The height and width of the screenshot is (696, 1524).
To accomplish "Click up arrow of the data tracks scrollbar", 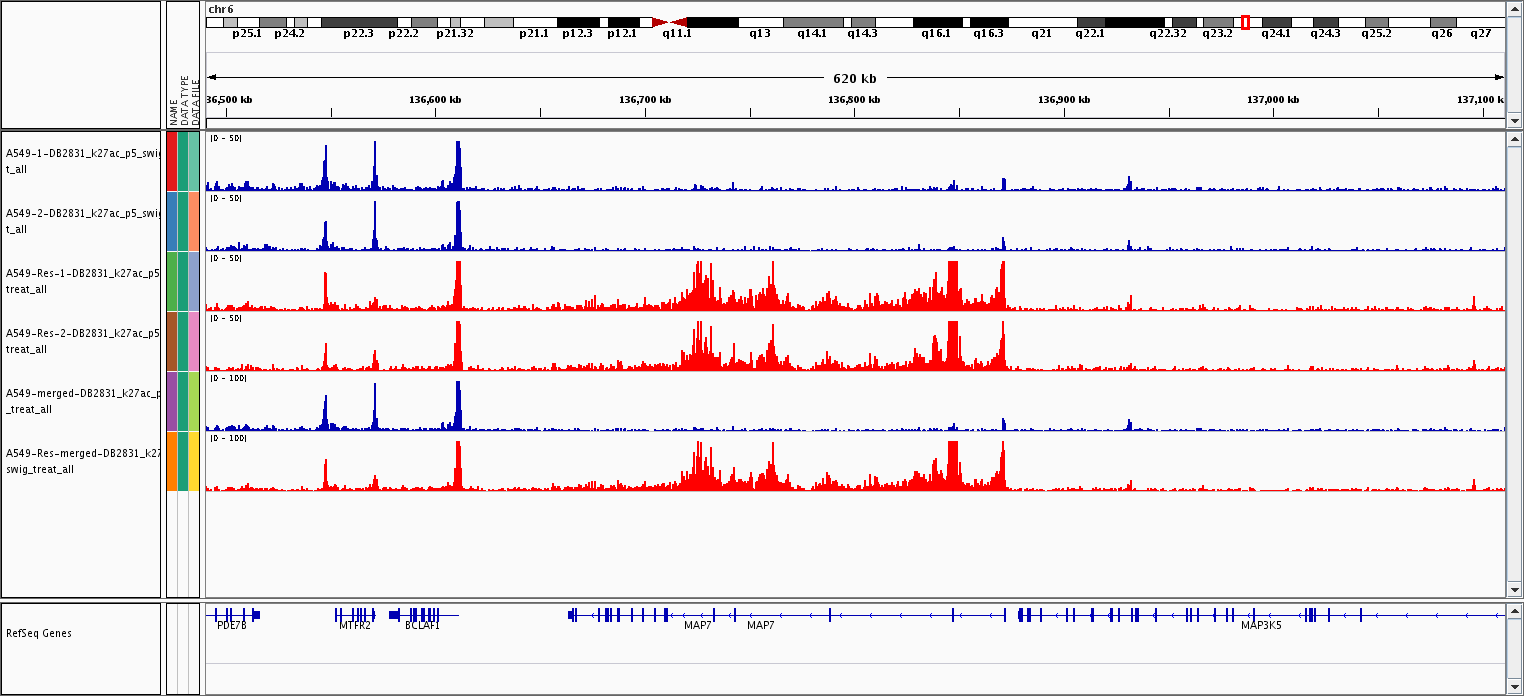I will point(1514,140).
